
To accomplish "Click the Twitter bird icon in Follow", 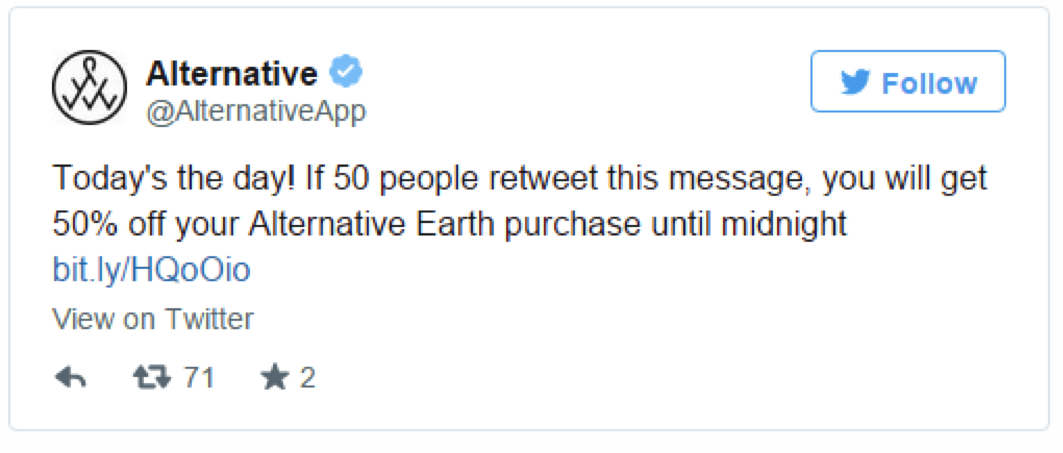I will coord(856,83).
